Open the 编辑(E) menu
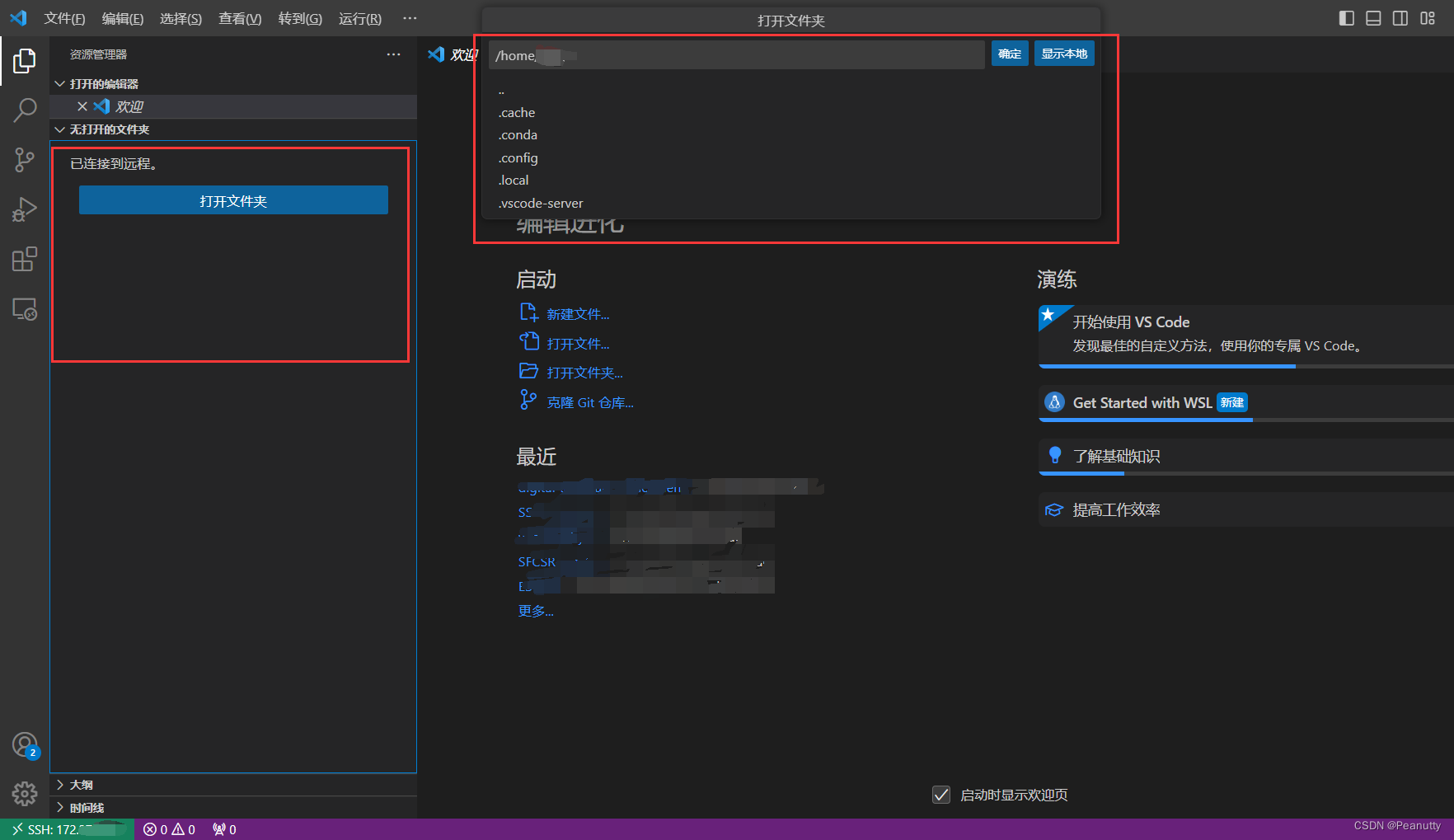Screen dimensions: 1454x840 [x=123, y=18]
